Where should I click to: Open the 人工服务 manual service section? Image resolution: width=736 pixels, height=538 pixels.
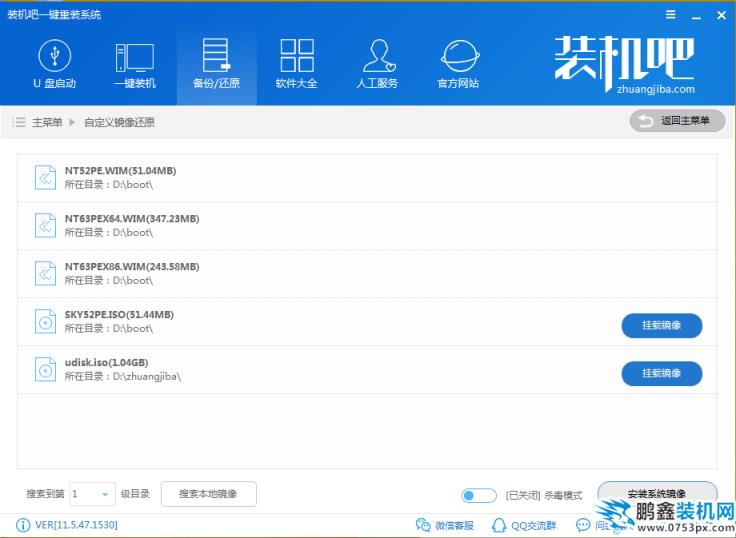pos(377,65)
